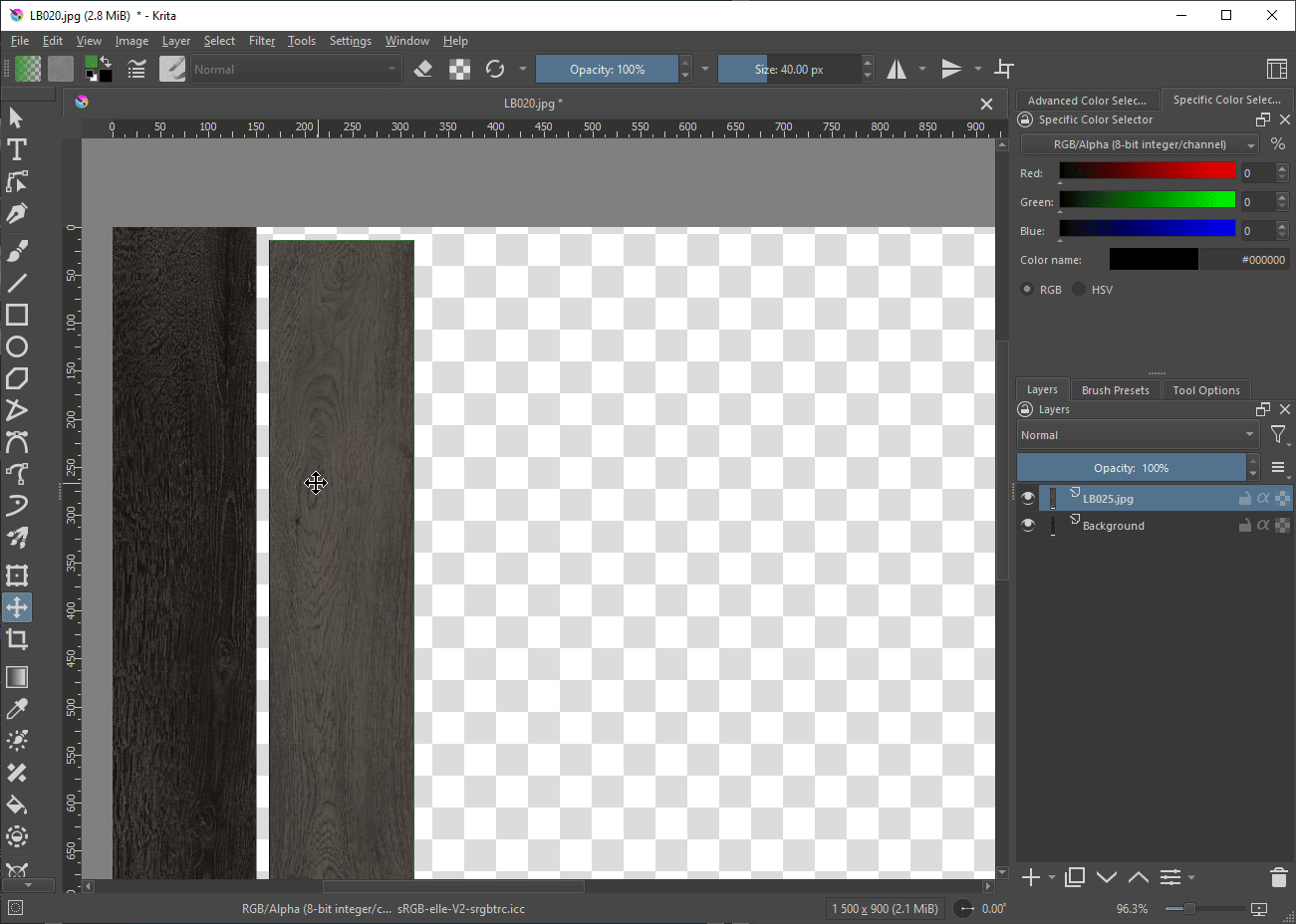Select the Text tool

point(17,149)
